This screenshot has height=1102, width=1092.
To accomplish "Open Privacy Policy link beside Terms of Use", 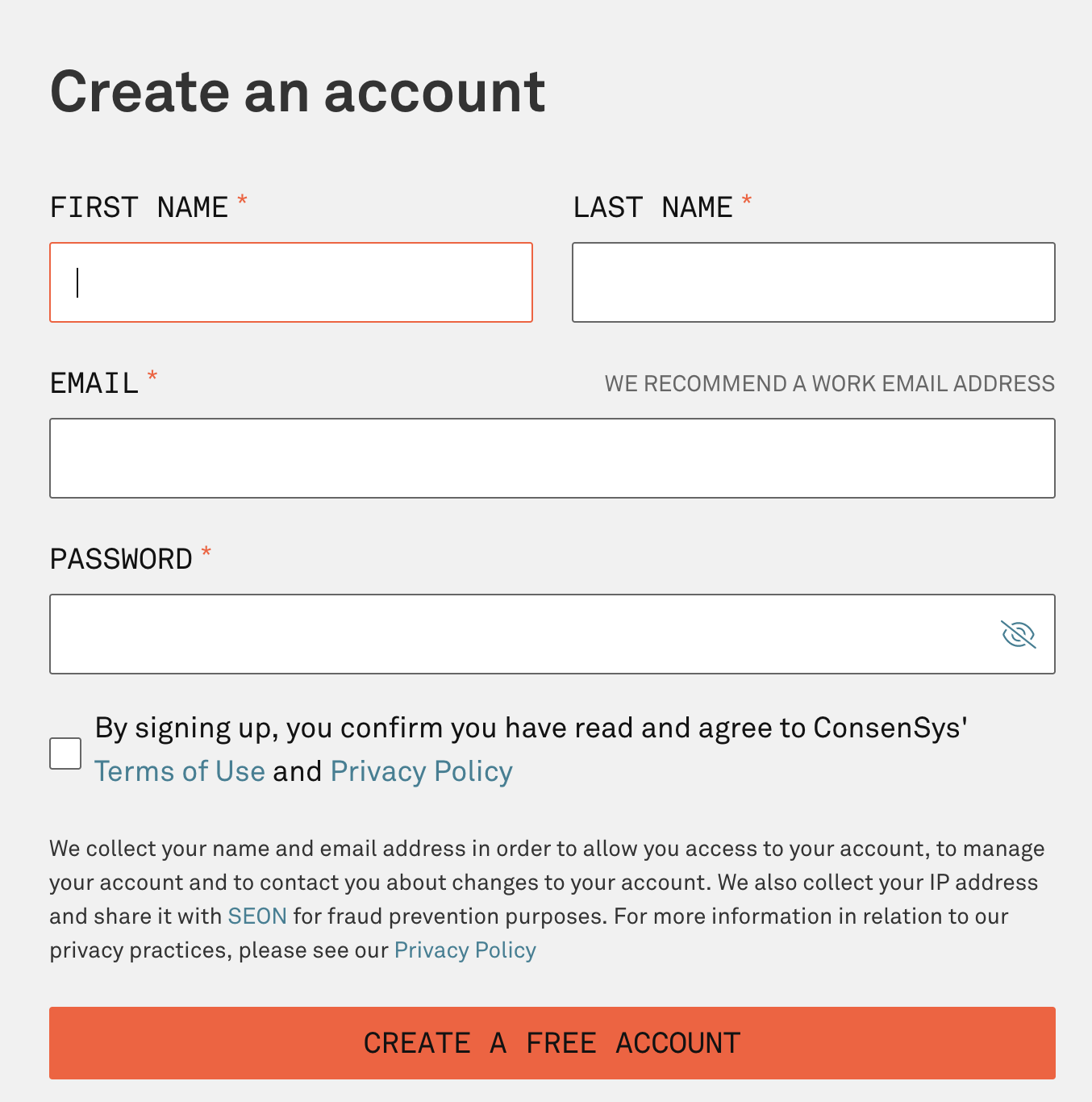I will pyautogui.click(x=422, y=771).
